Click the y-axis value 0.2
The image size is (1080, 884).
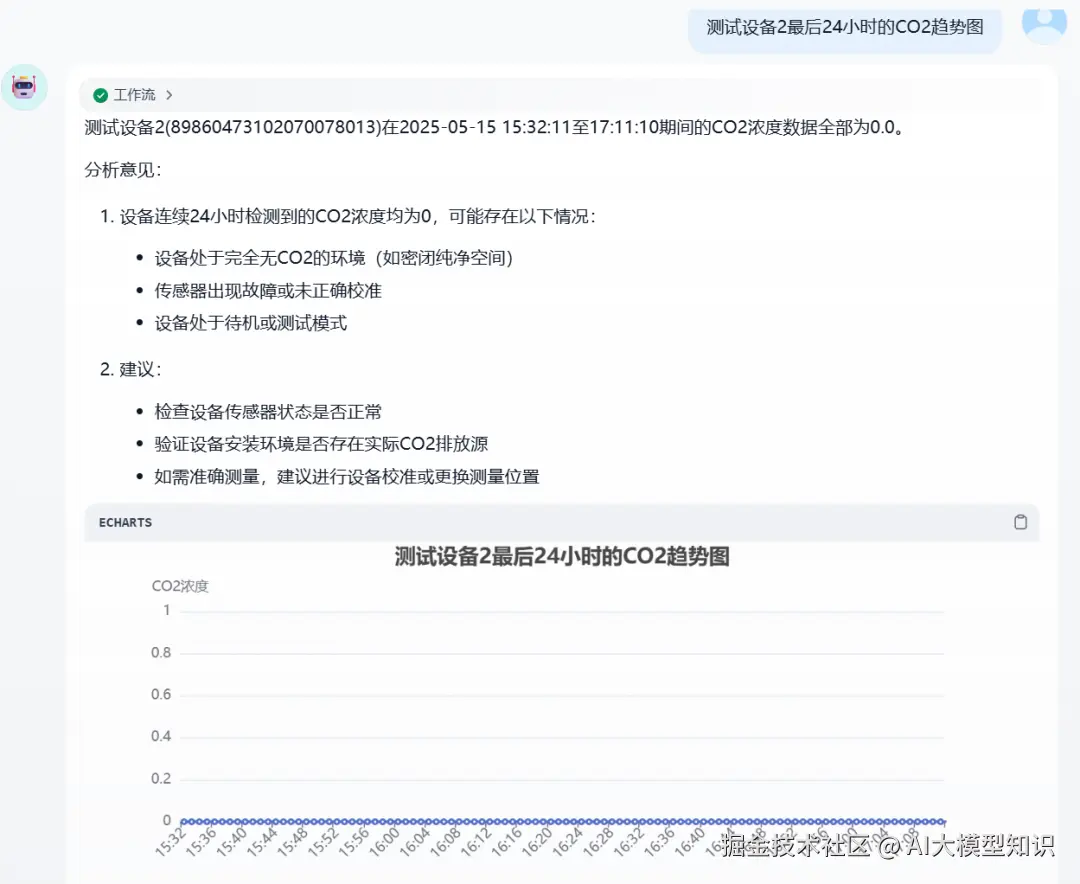(x=161, y=779)
